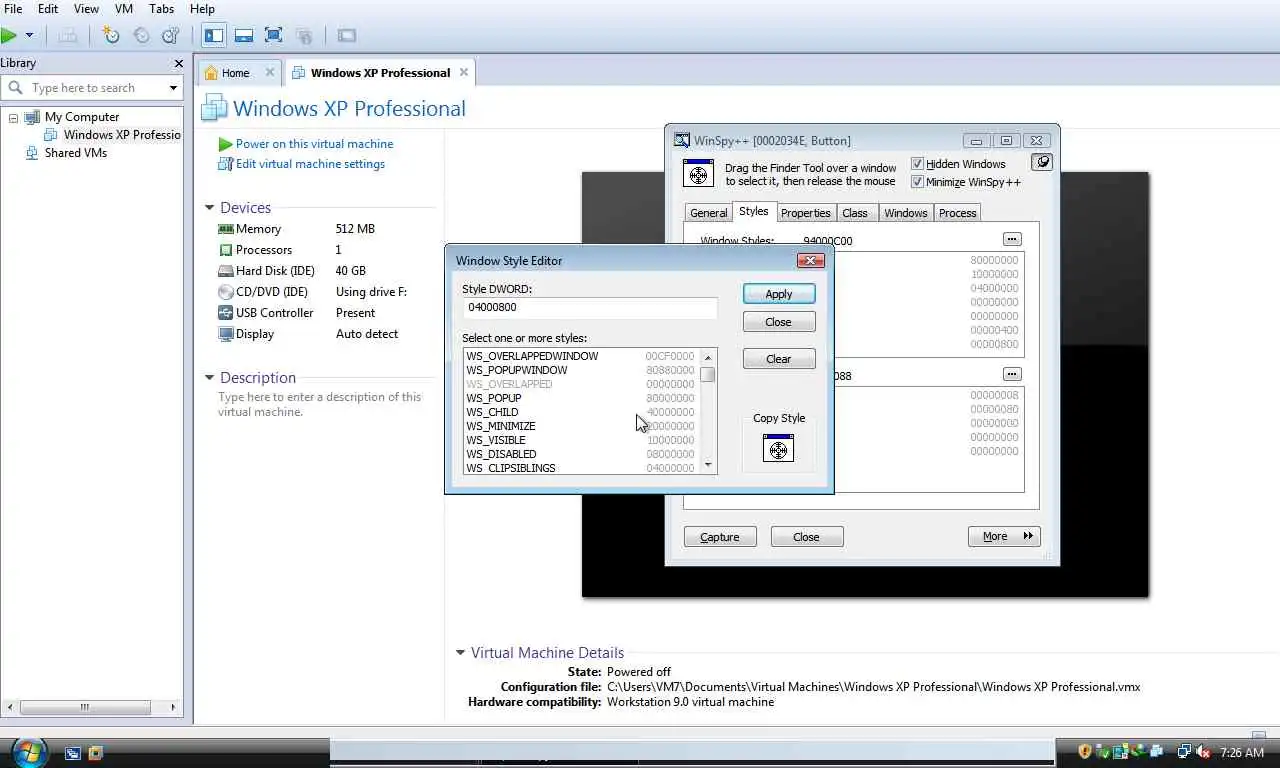Click the description text area
The height and width of the screenshot is (768, 1280).
pyautogui.click(x=320, y=405)
